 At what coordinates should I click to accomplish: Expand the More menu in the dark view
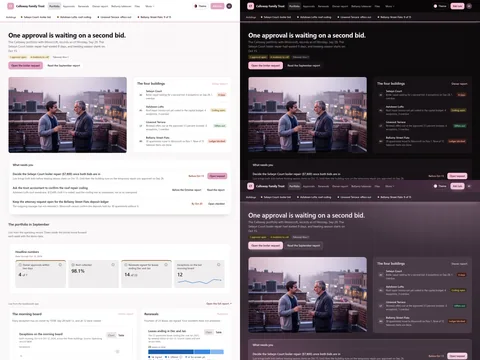[390, 6]
